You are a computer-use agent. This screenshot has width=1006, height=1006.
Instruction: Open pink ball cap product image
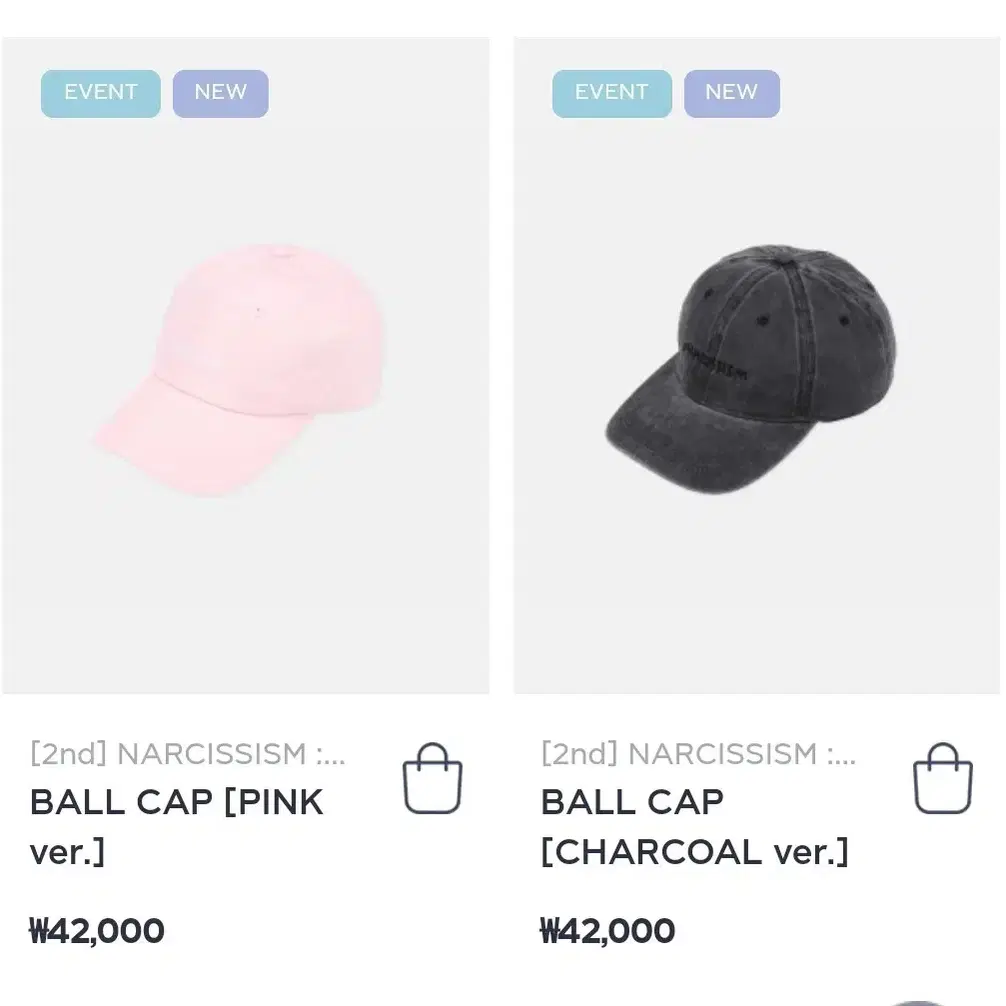click(x=240, y=370)
